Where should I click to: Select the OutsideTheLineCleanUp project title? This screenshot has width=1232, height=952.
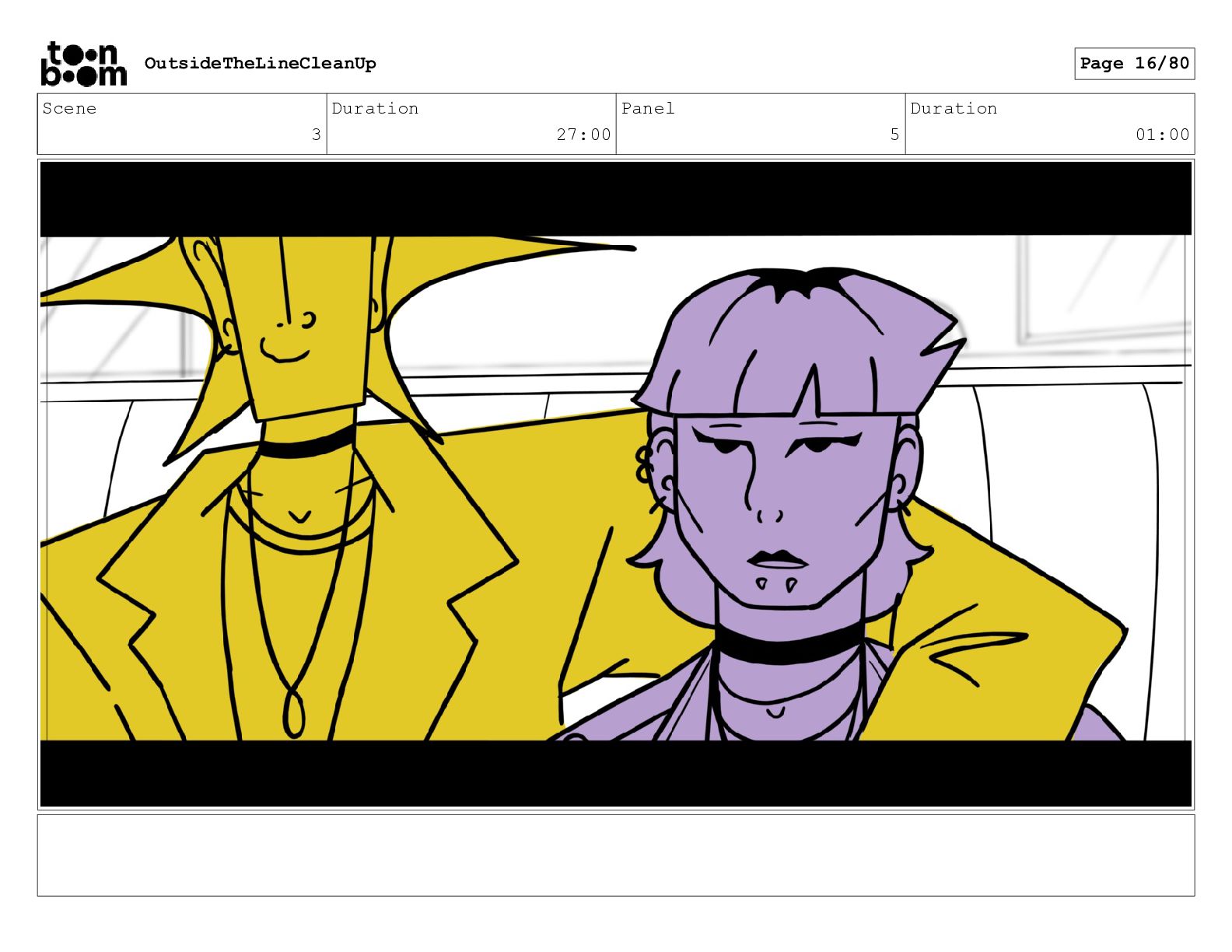click(260, 63)
